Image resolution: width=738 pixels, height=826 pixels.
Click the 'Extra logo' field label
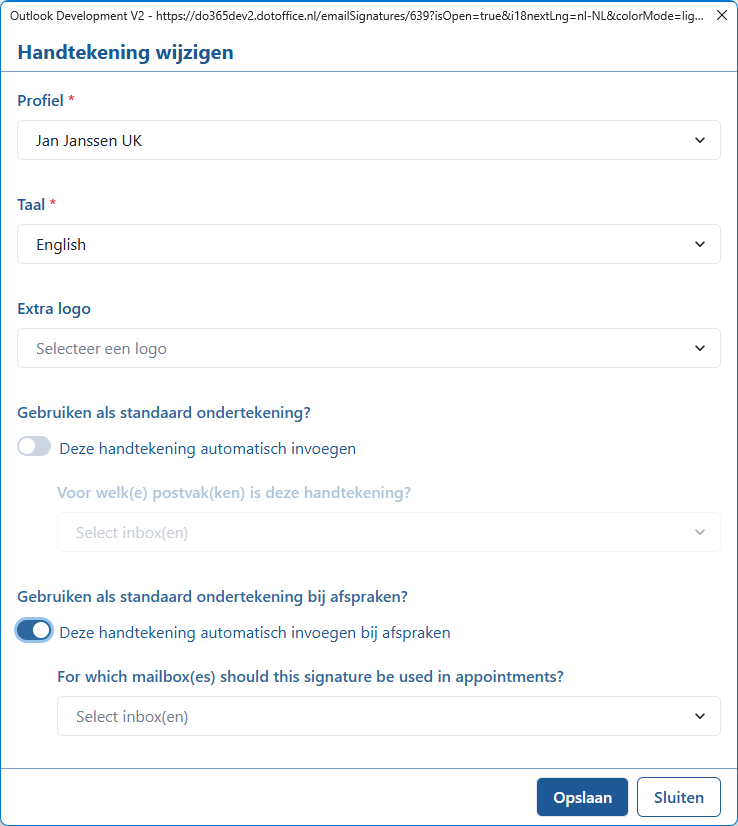(54, 309)
